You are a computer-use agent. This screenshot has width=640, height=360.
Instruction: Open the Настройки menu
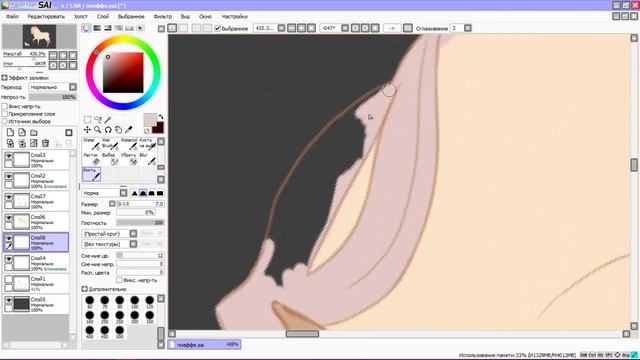click(x=235, y=16)
